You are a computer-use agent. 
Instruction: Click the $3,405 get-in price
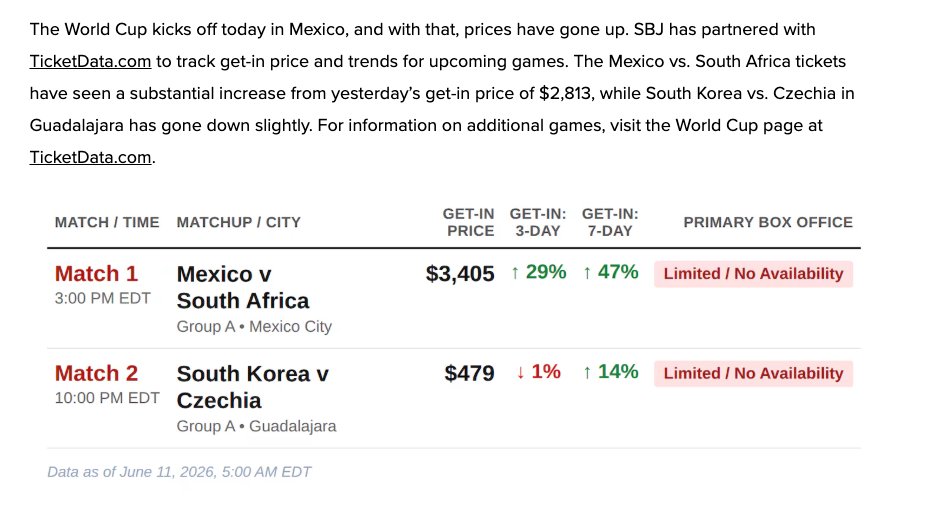tap(460, 274)
